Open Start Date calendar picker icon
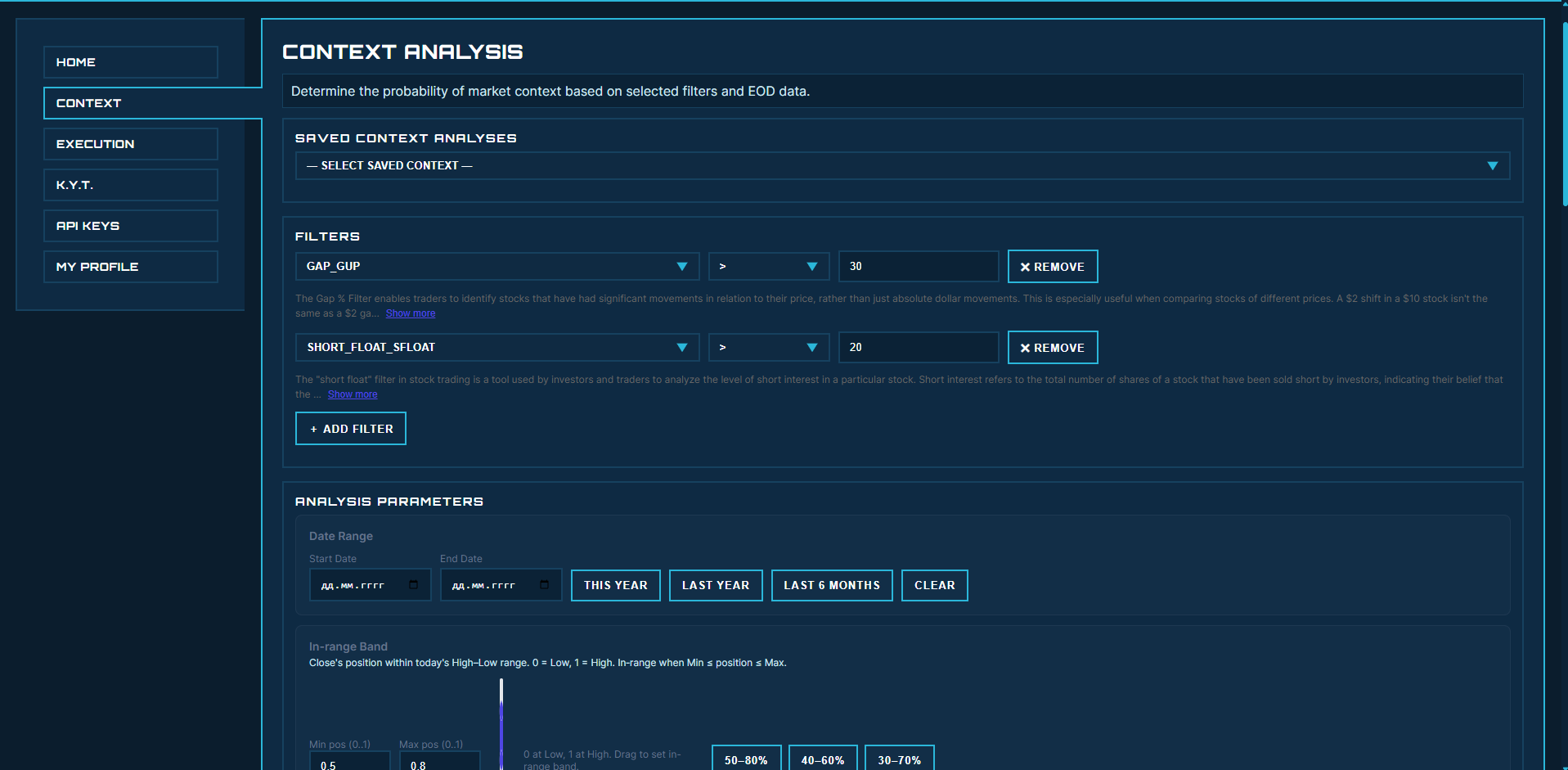Screen dimensions: 1568x770 click(414, 585)
